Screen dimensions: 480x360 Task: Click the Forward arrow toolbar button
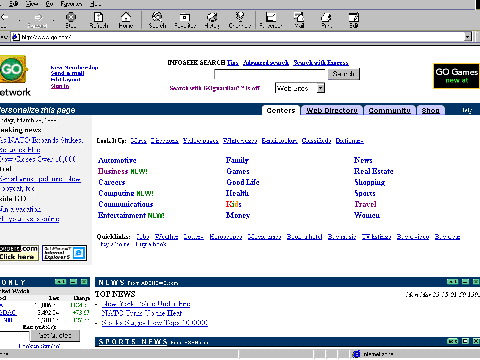(x=38, y=20)
